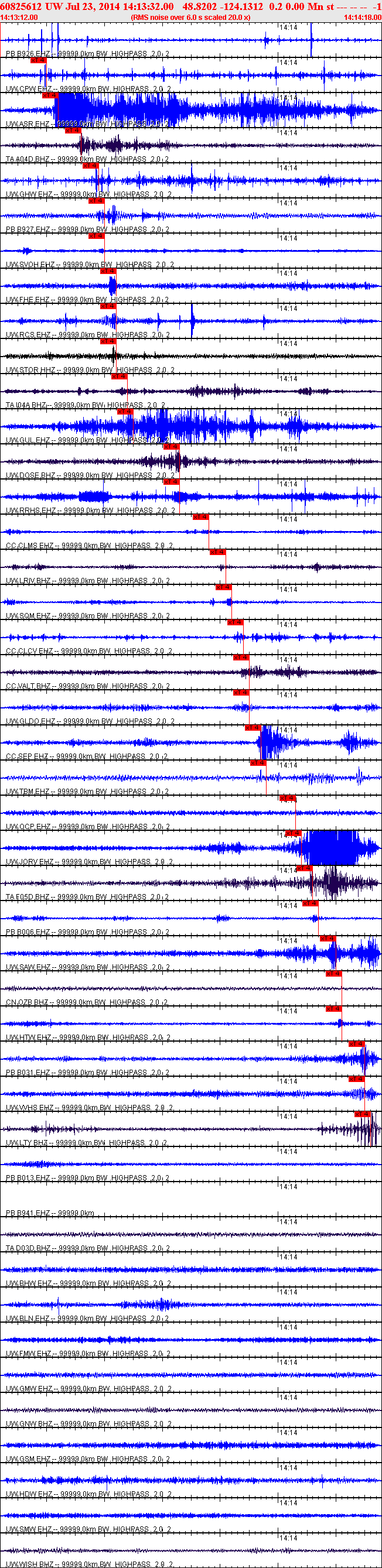Select the PB B941 EHZ station label
Image resolution: width=382 pixels, height=1568 pixels.
tap(50, 1214)
